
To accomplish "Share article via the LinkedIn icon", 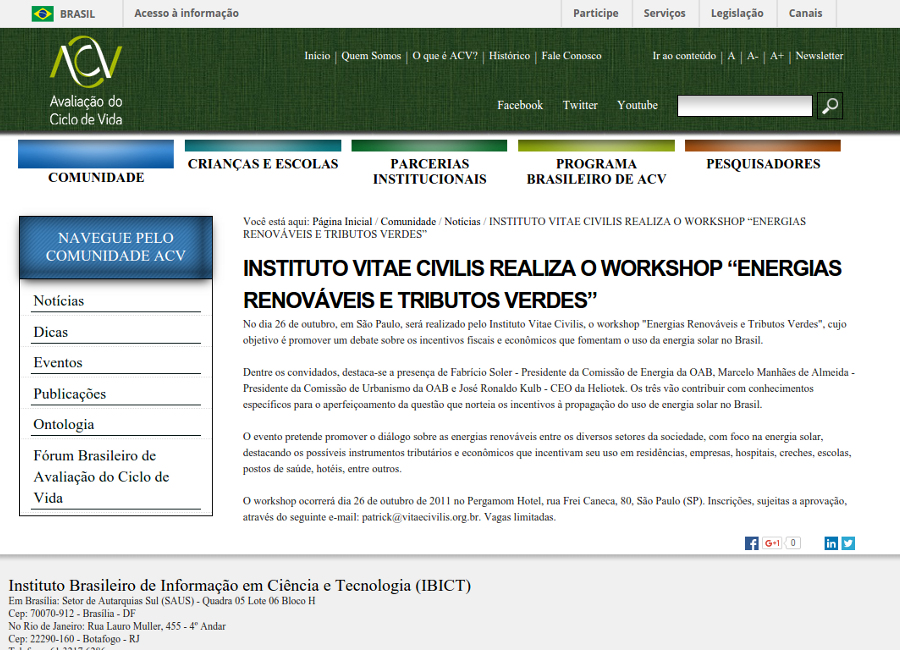I will pyautogui.click(x=831, y=543).
